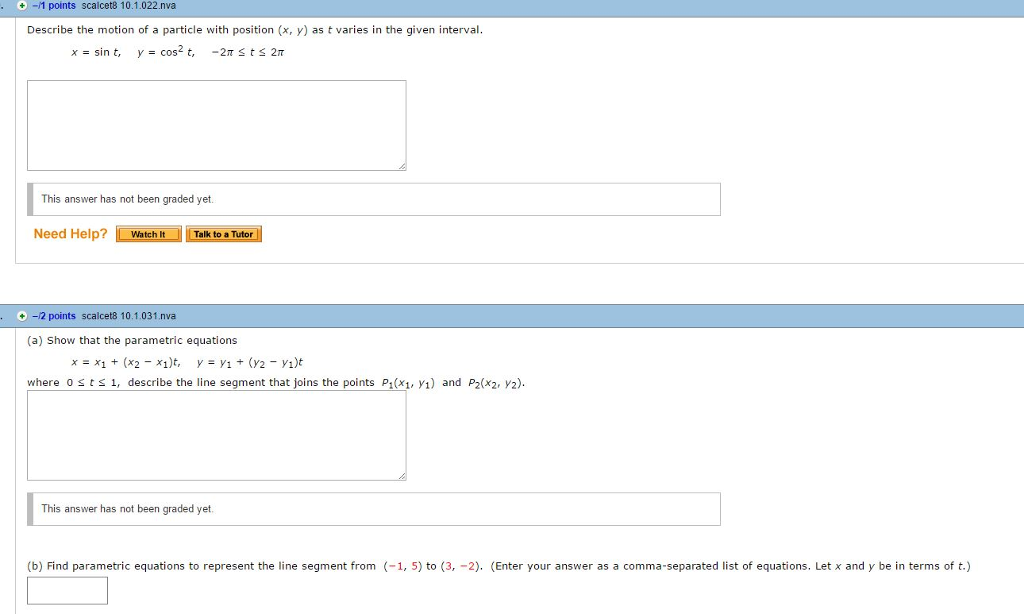Select the part (b) answer entry field

click(67, 590)
